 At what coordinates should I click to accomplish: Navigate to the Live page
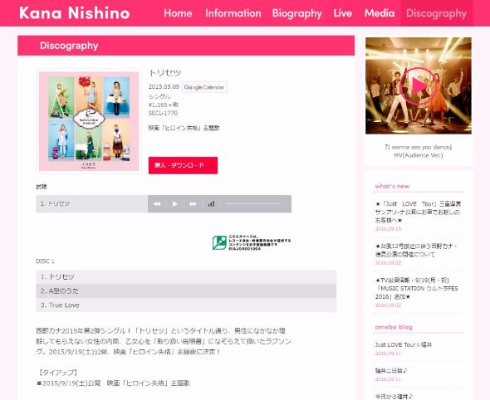(343, 13)
